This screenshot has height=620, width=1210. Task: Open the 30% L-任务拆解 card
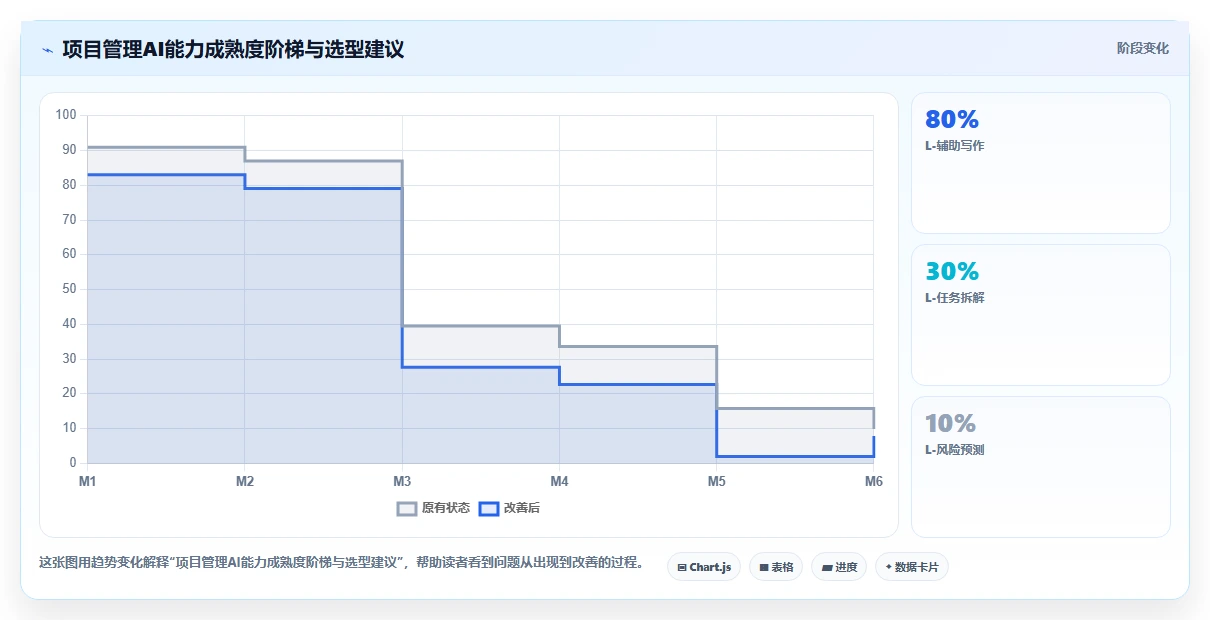coord(1041,315)
